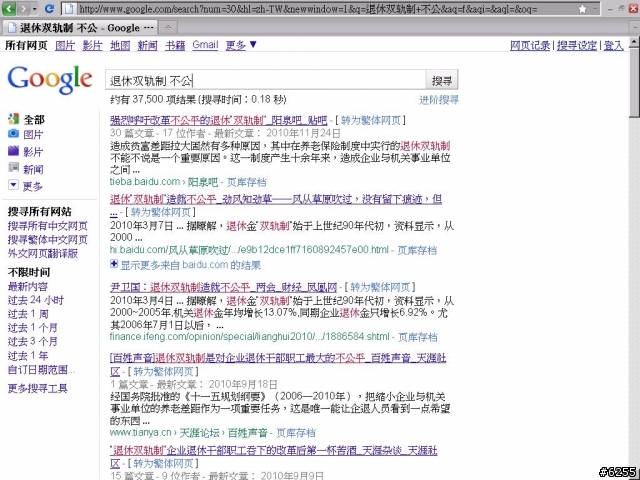
Task: Click the 搜寻设定 link
Action: (x=576, y=45)
